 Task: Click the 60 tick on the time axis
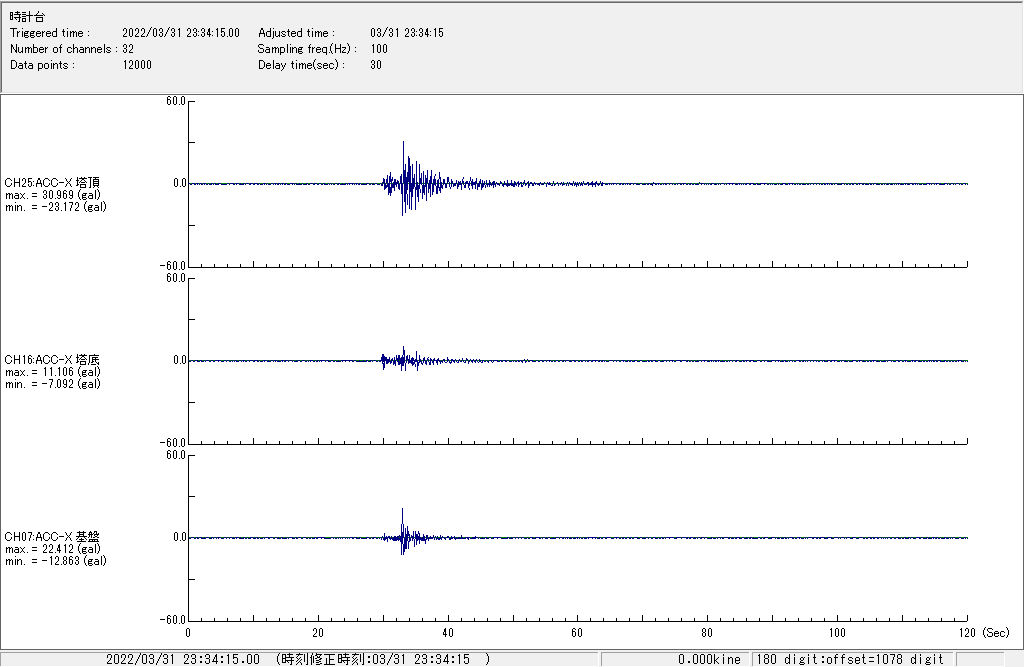coord(578,633)
